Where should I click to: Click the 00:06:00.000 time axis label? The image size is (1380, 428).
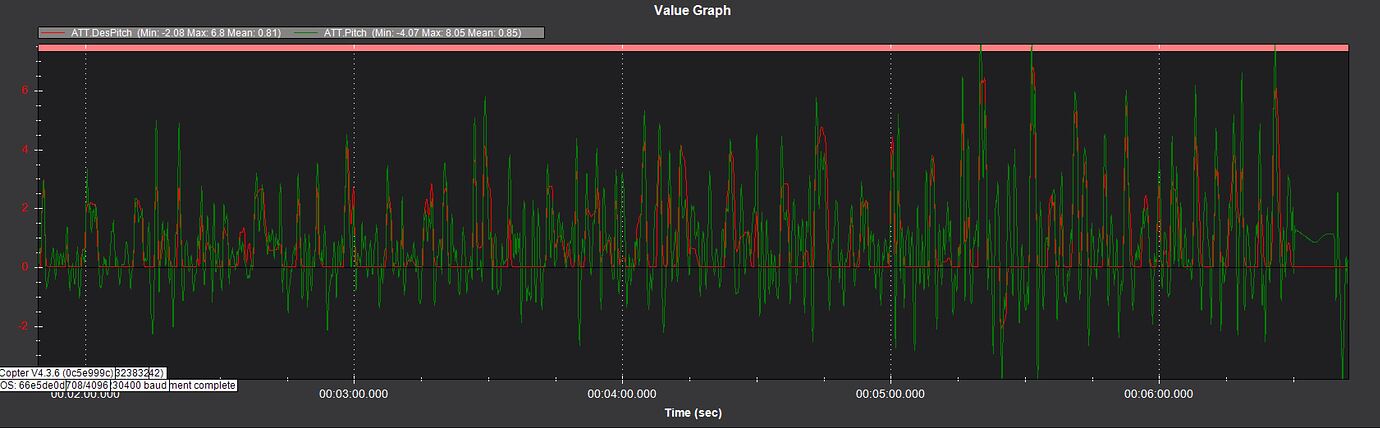tap(1158, 394)
